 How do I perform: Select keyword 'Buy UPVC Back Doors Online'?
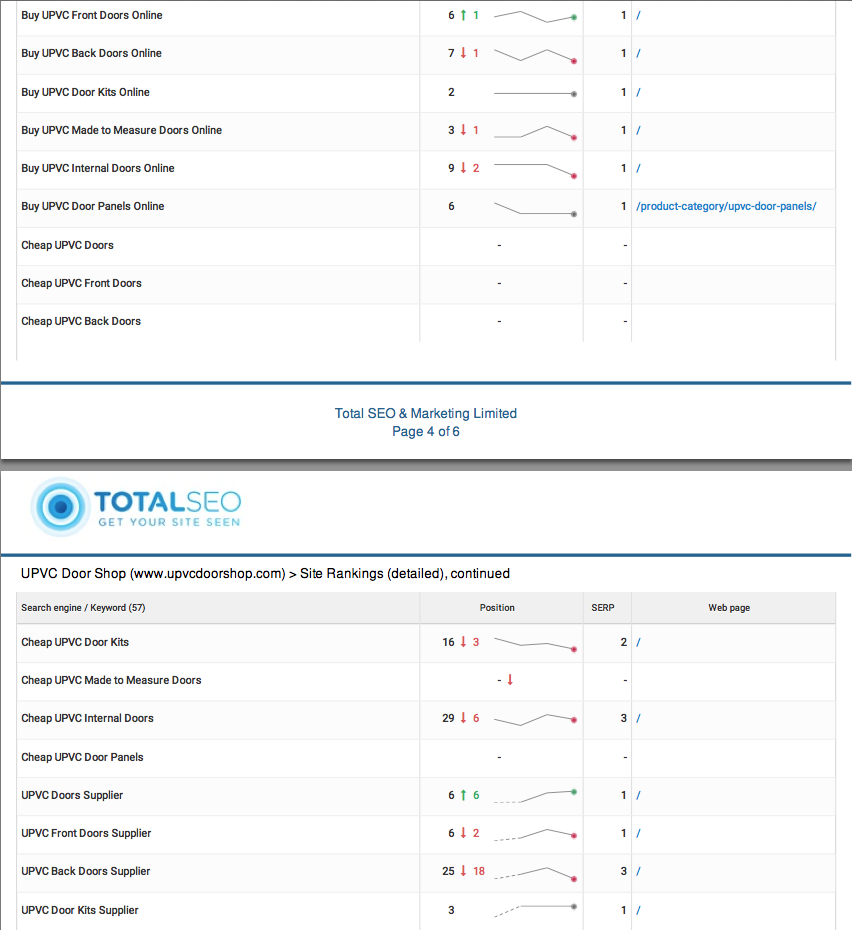(x=91, y=53)
